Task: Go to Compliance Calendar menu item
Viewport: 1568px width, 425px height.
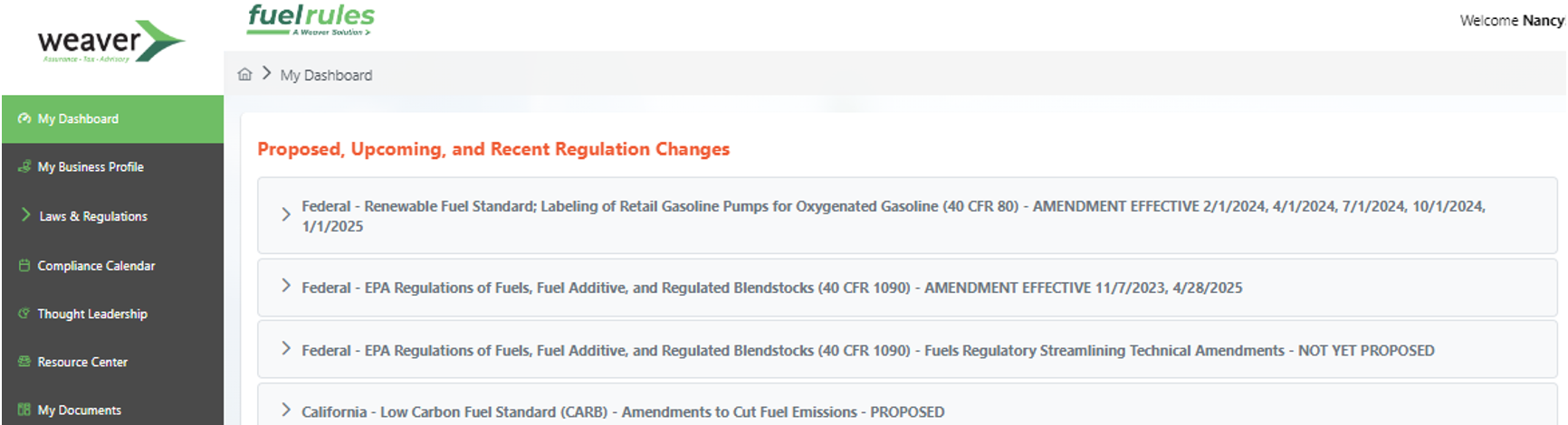Action: (x=96, y=266)
